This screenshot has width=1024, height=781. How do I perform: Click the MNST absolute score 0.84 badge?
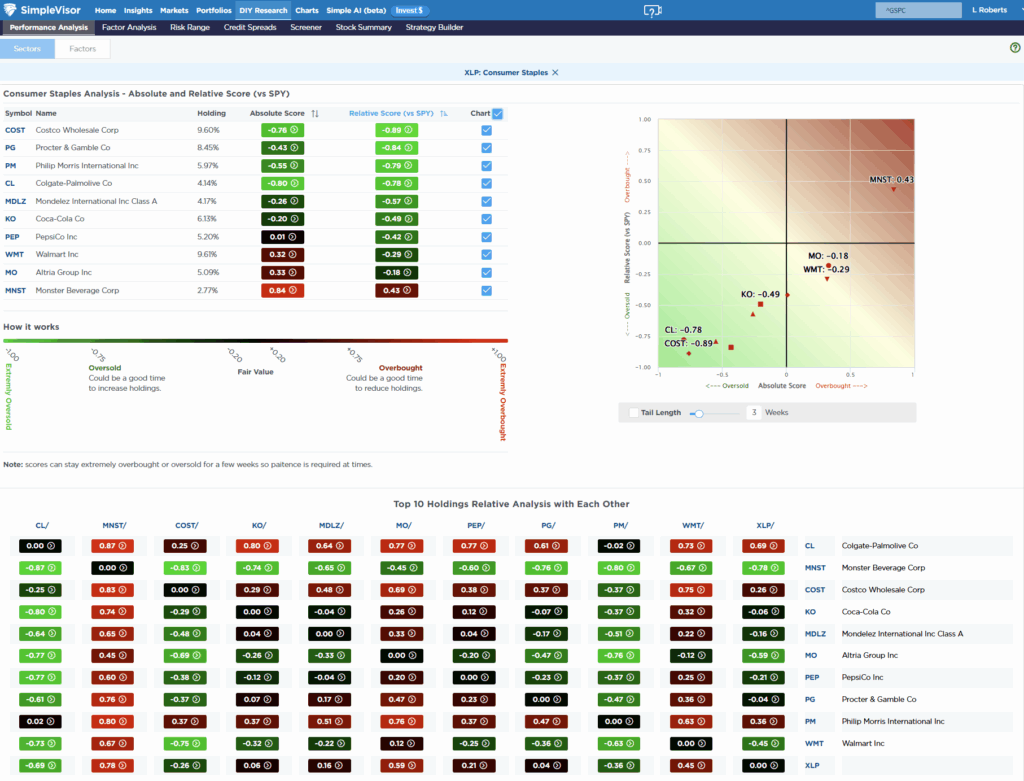coord(281,290)
